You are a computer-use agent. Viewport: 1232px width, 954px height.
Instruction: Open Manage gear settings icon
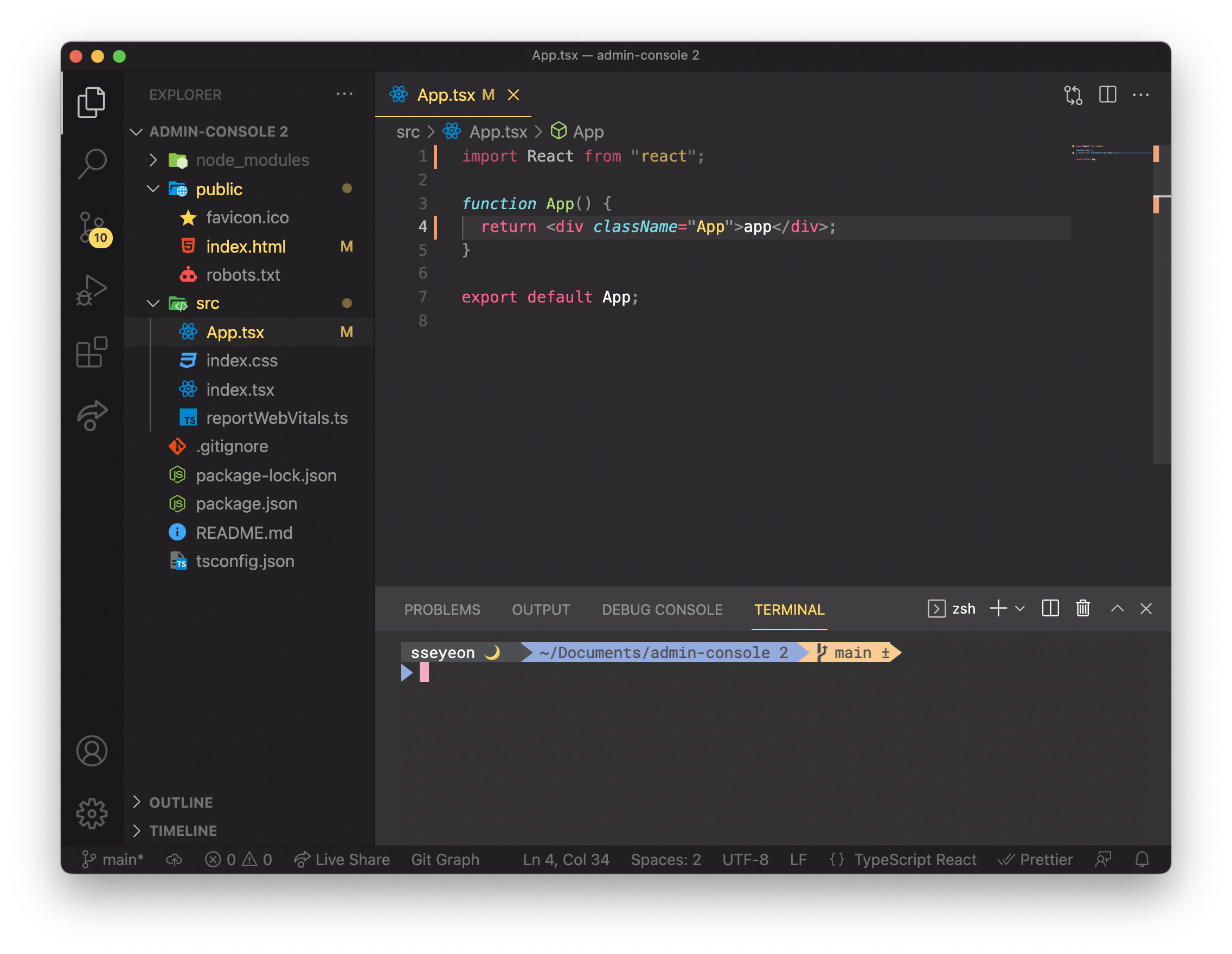(x=92, y=813)
